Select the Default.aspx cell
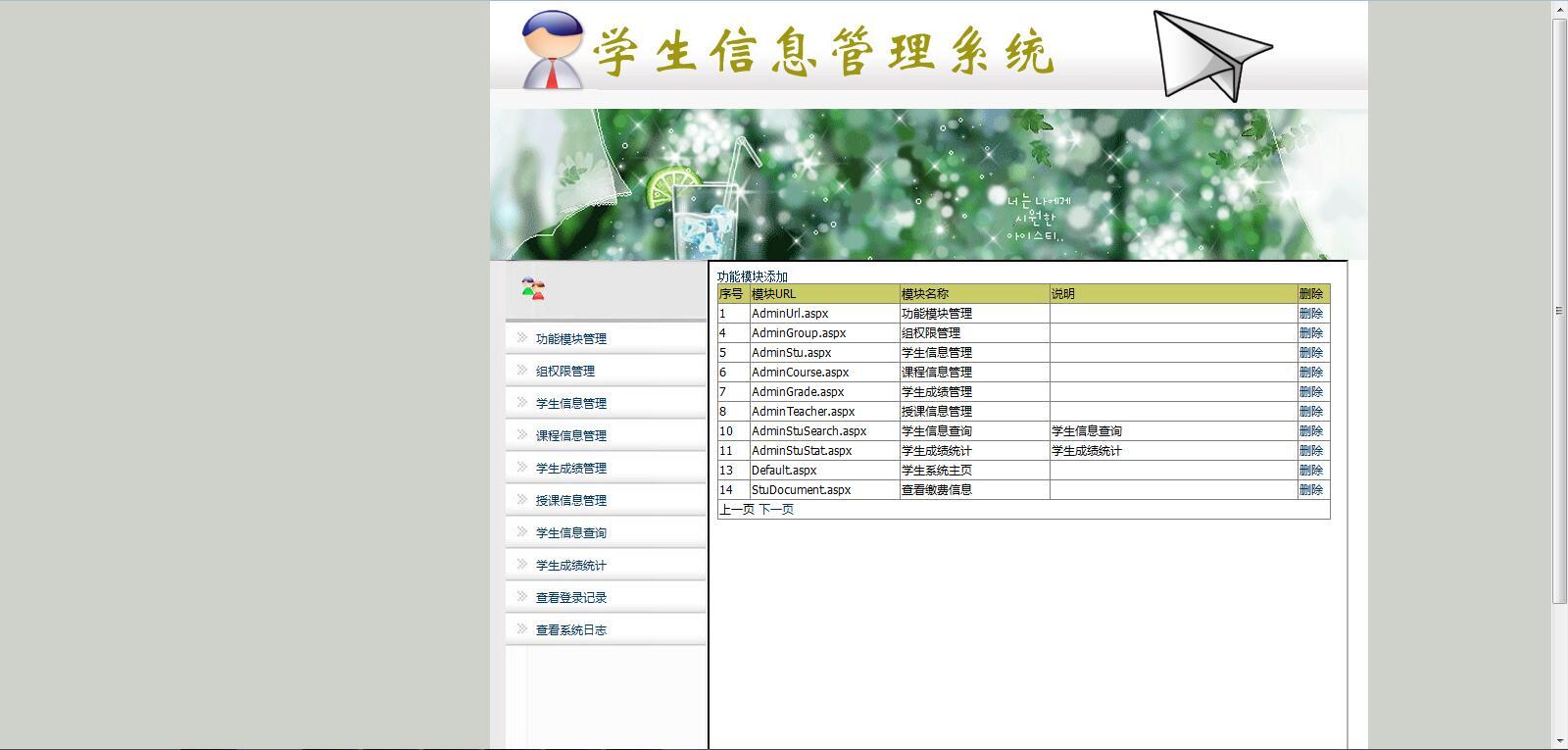The height and width of the screenshot is (750, 1568). pos(824,471)
